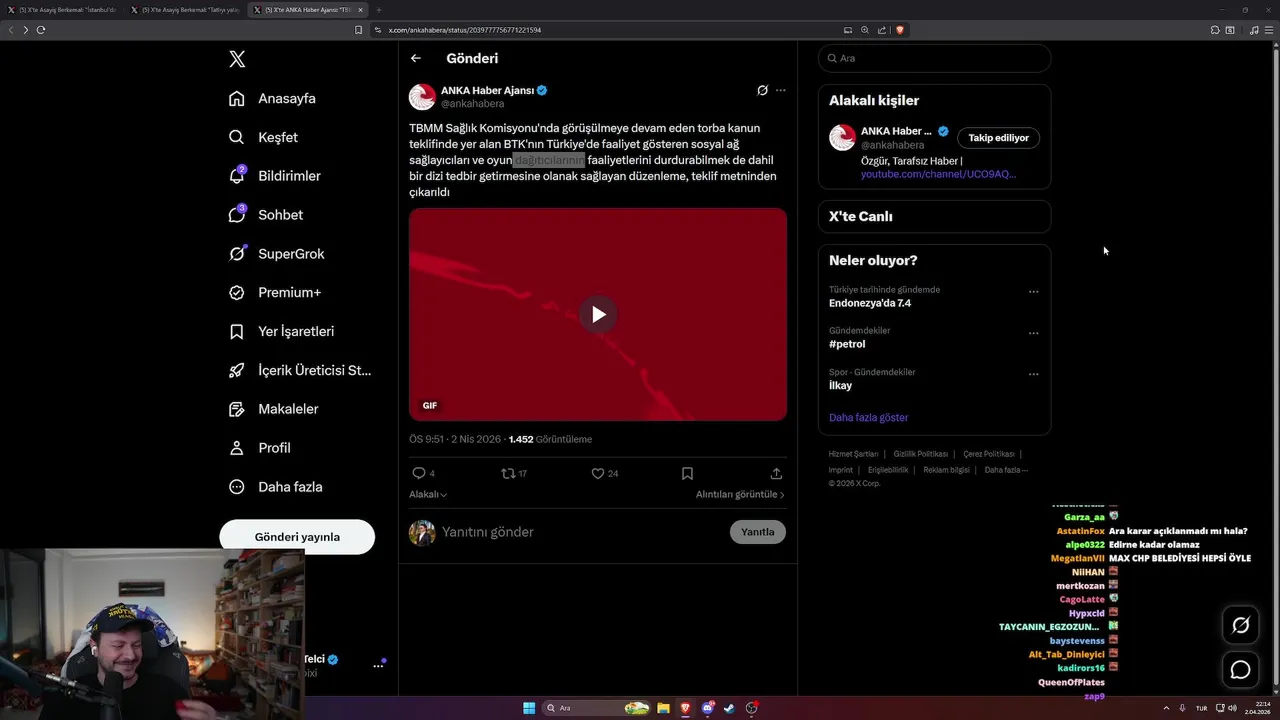Open Steam from the taskbar

[x=730, y=708]
